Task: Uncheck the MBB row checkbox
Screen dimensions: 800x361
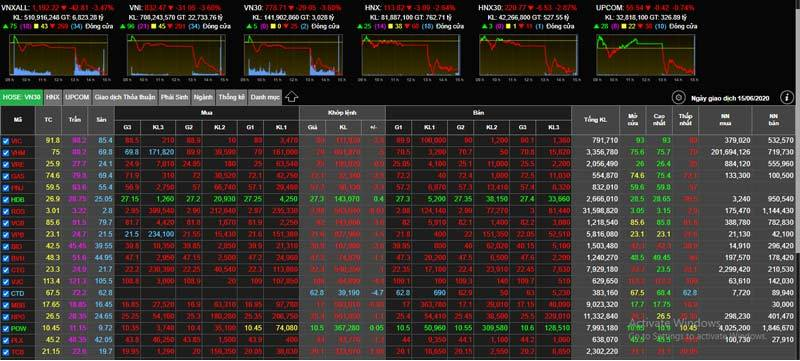Action: (x=6, y=306)
